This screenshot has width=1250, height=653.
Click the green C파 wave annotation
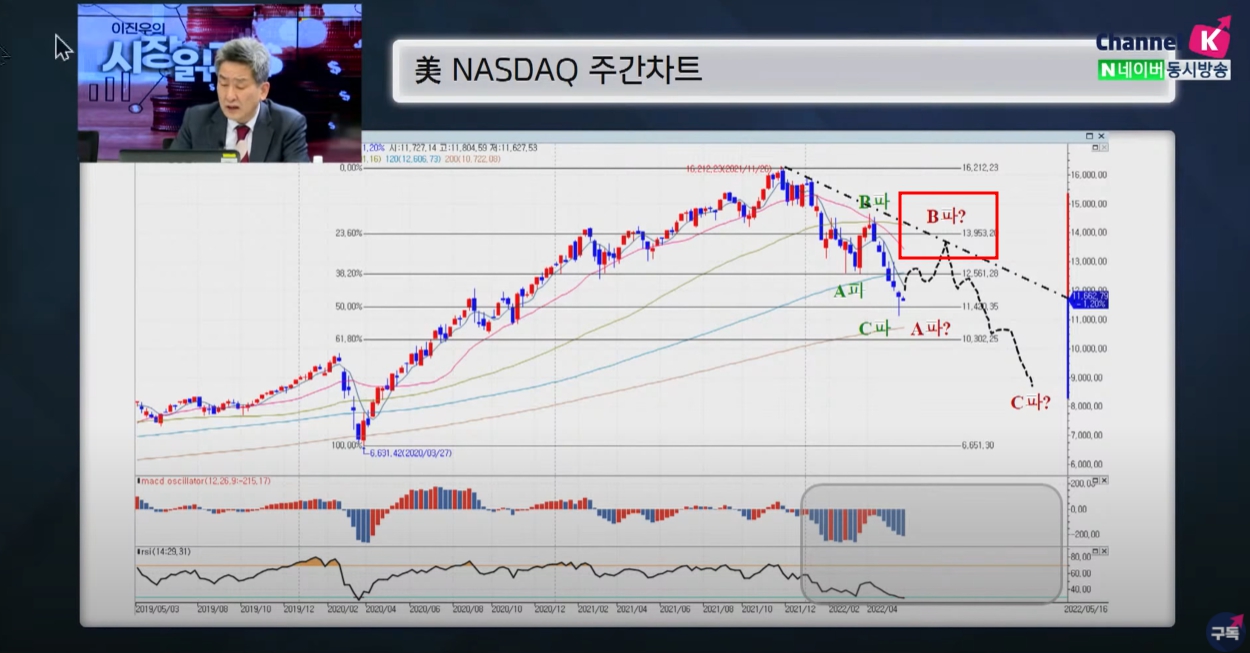[x=874, y=328]
